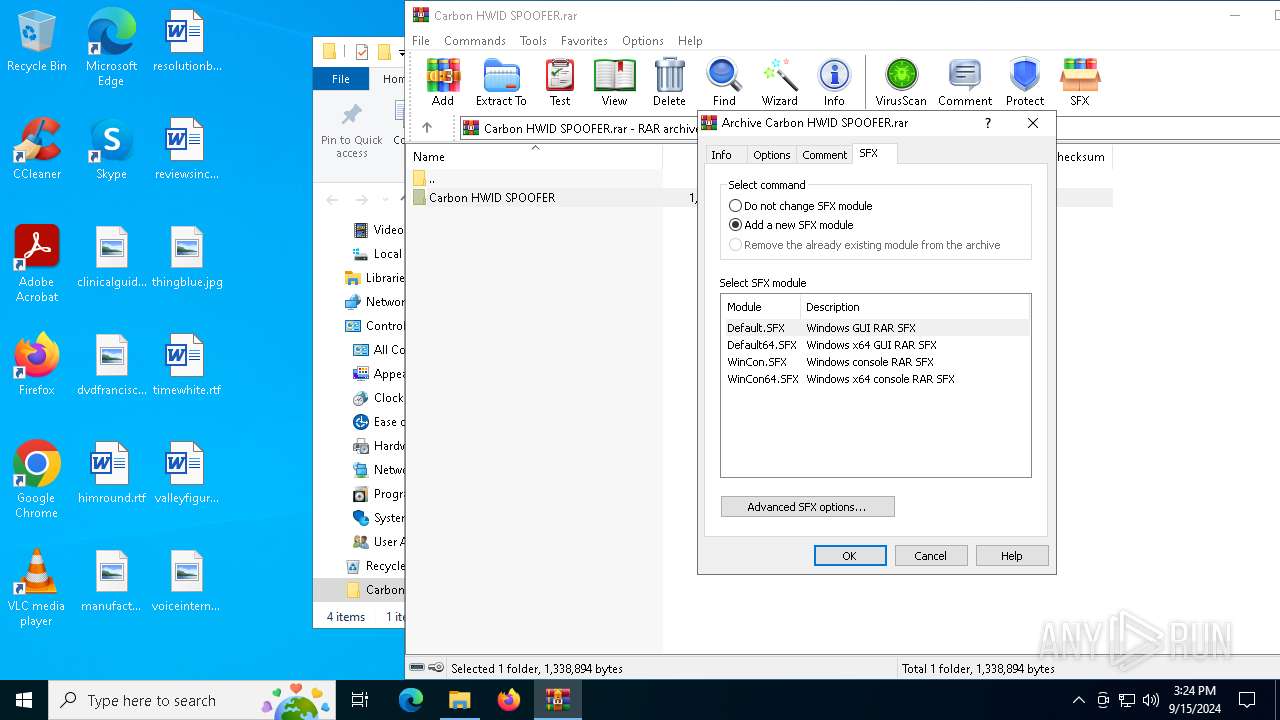Open Recycle Bin on the desktop
The width and height of the screenshot is (1280, 720).
pyautogui.click(x=37, y=42)
